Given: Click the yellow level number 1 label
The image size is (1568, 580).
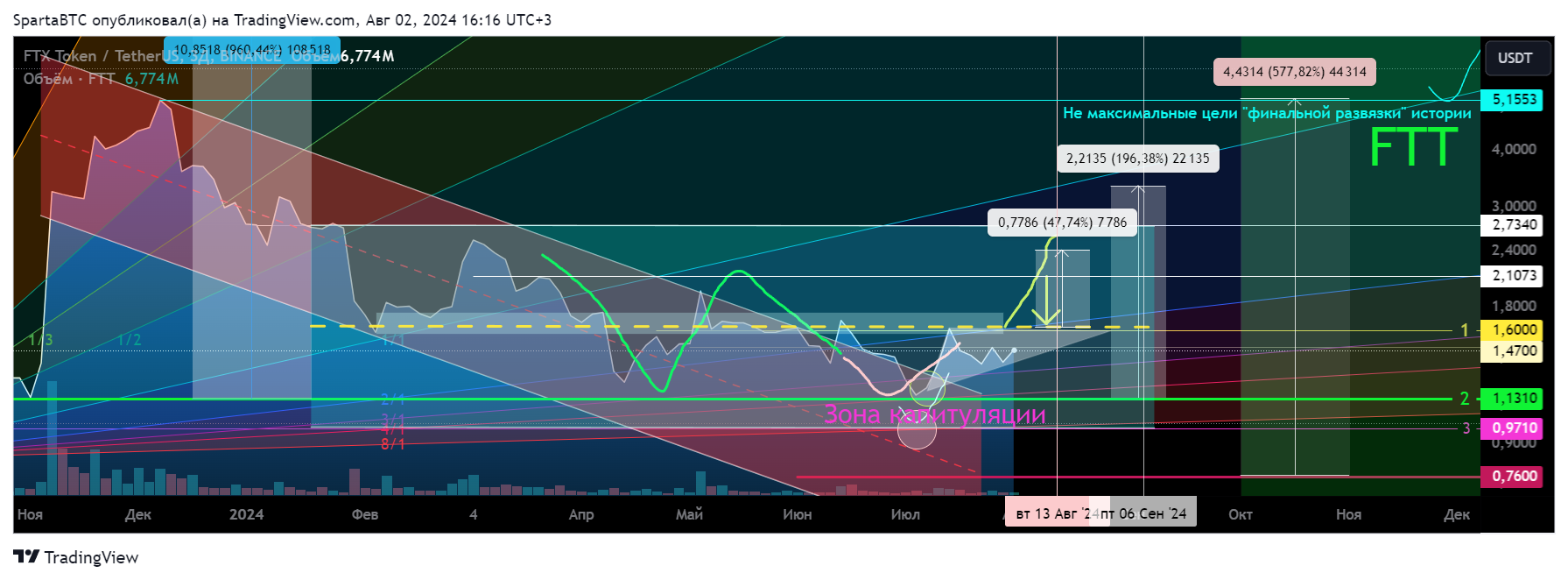Looking at the screenshot, I should click(1464, 330).
